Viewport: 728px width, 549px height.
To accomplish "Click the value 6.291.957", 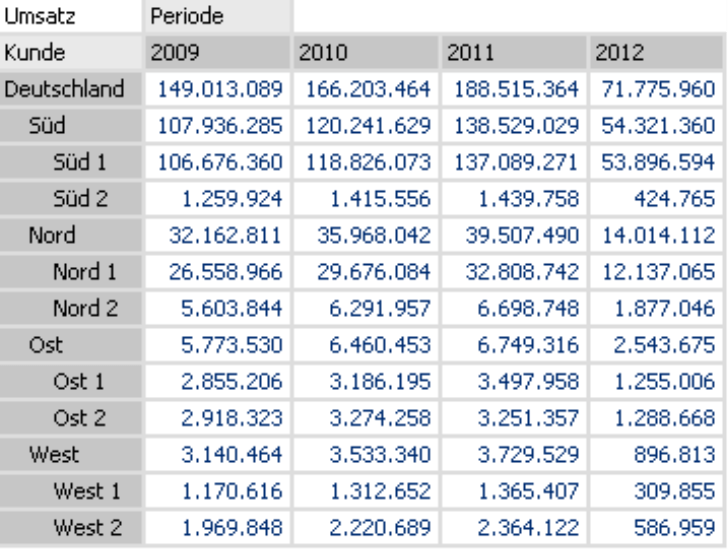I will [x=366, y=308].
